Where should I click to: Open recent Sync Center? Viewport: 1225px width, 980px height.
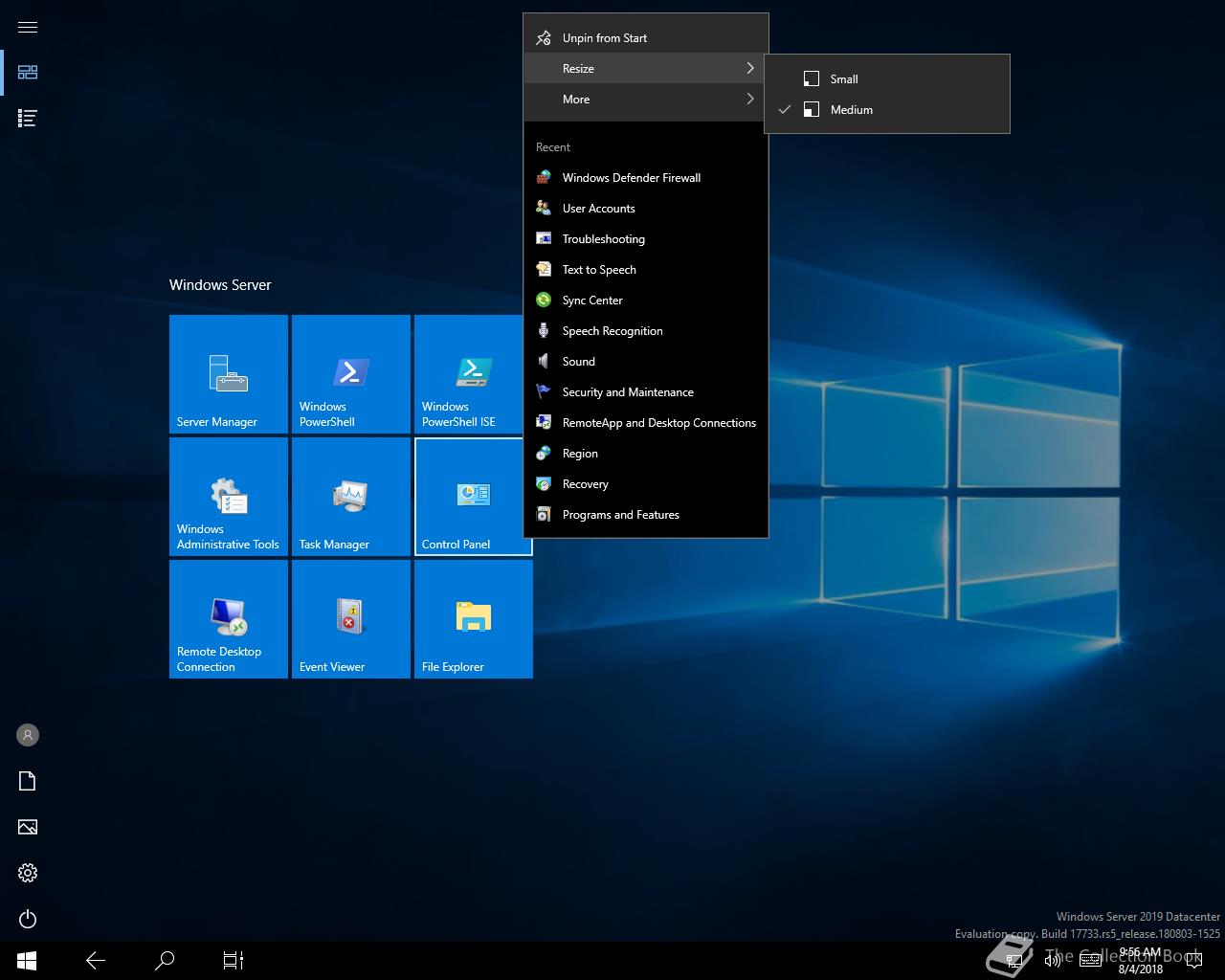pos(646,301)
